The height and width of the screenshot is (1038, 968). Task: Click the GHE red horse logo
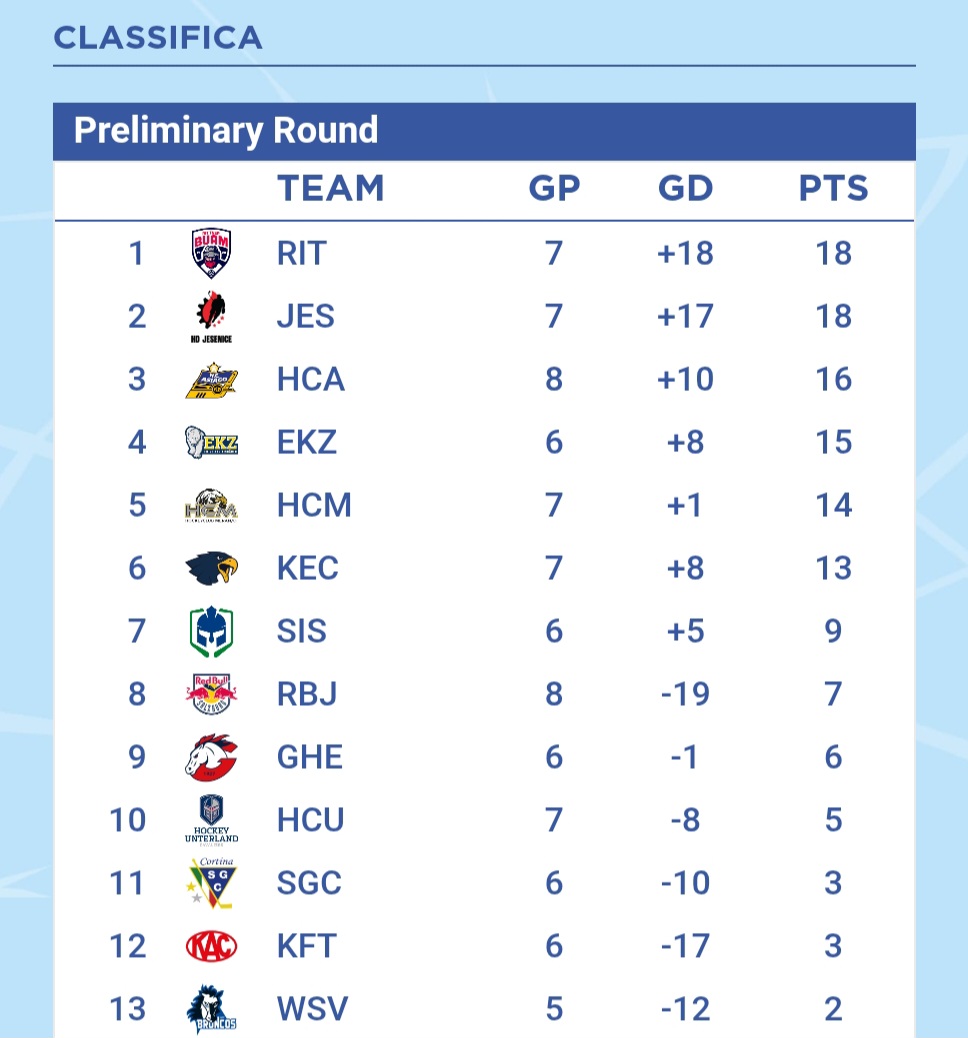(211, 757)
